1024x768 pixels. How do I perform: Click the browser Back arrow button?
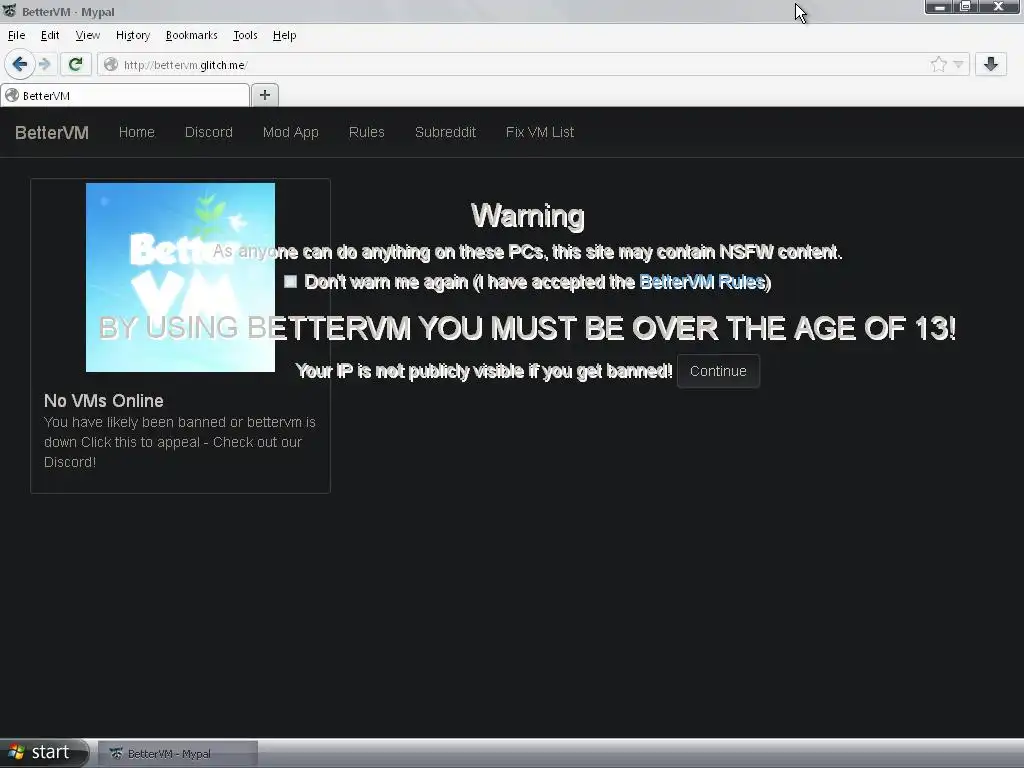(20, 64)
